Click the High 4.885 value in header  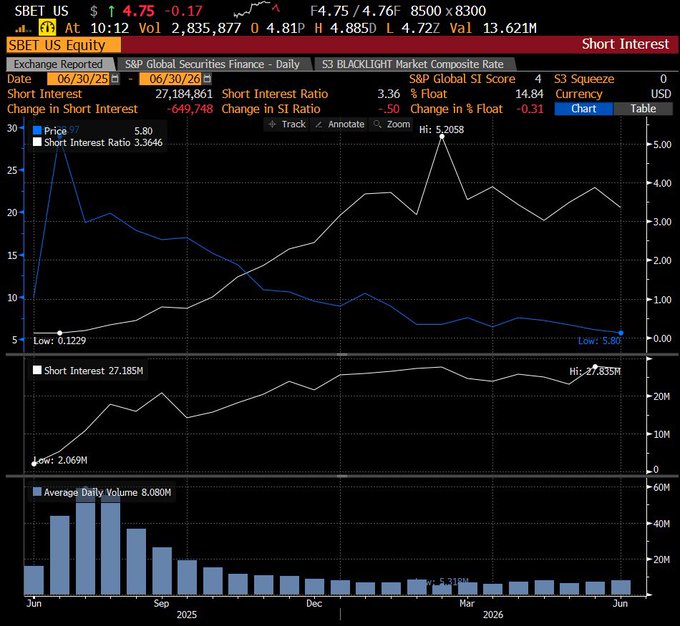click(x=351, y=29)
